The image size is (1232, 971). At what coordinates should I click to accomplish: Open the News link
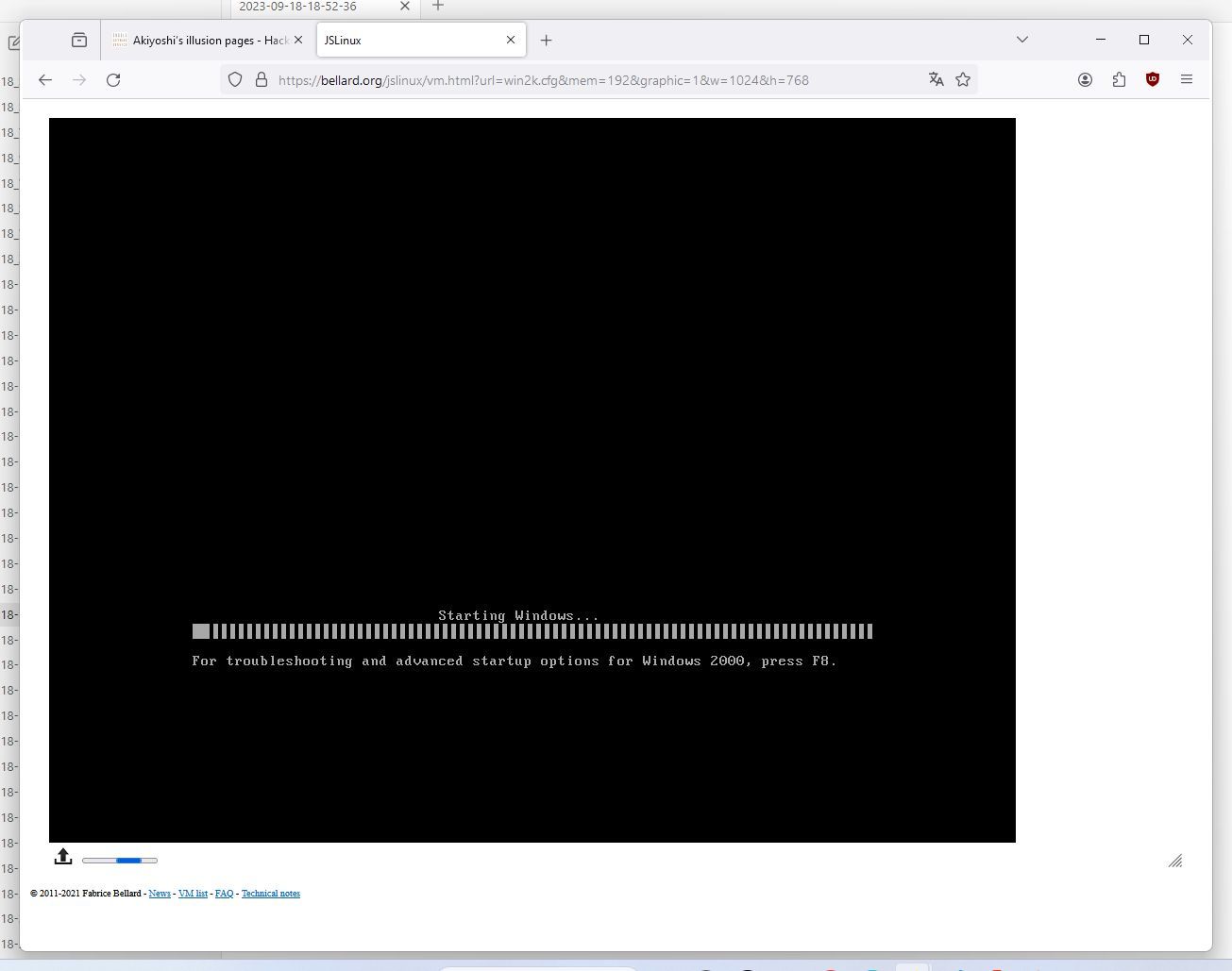click(160, 894)
